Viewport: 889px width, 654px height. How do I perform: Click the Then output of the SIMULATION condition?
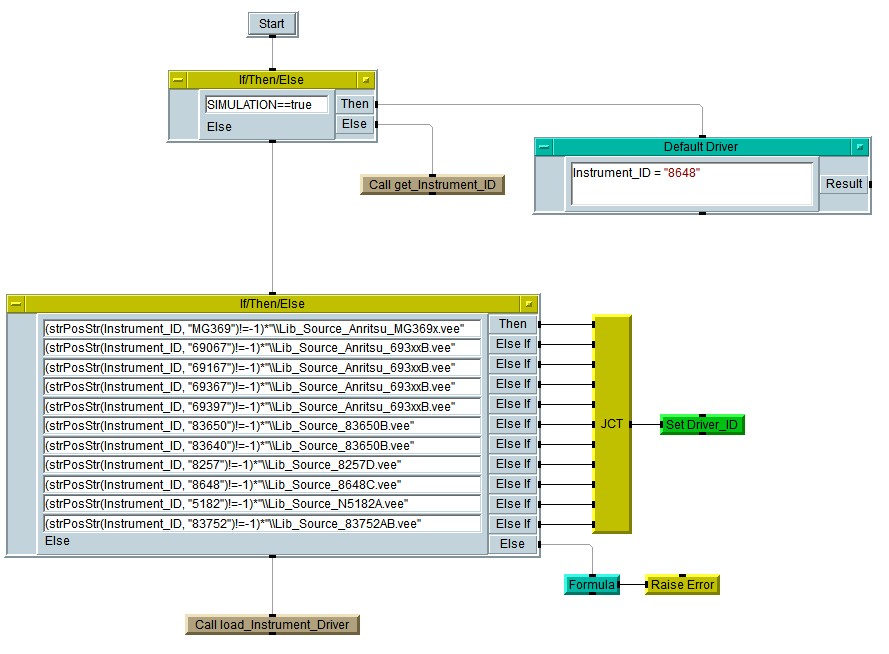354,104
